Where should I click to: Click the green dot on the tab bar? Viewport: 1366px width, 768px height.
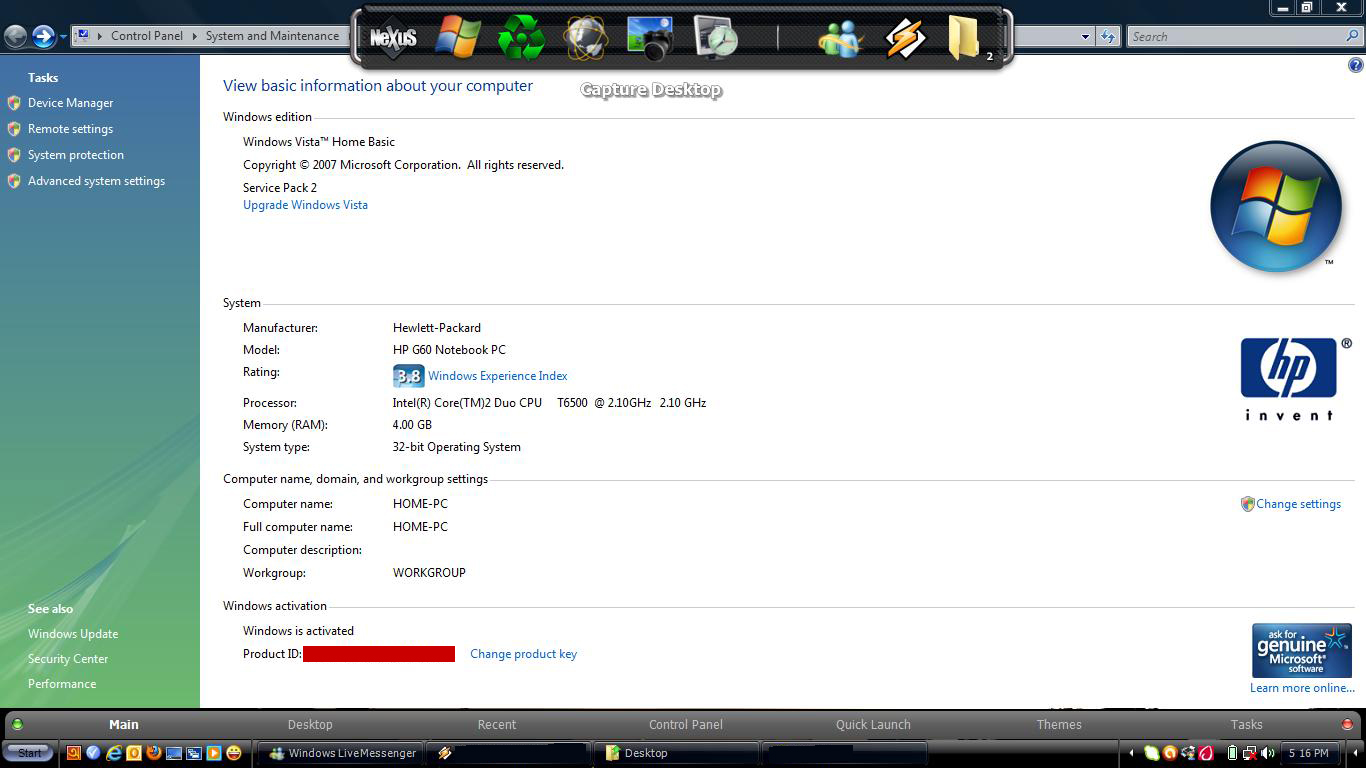coord(17,725)
